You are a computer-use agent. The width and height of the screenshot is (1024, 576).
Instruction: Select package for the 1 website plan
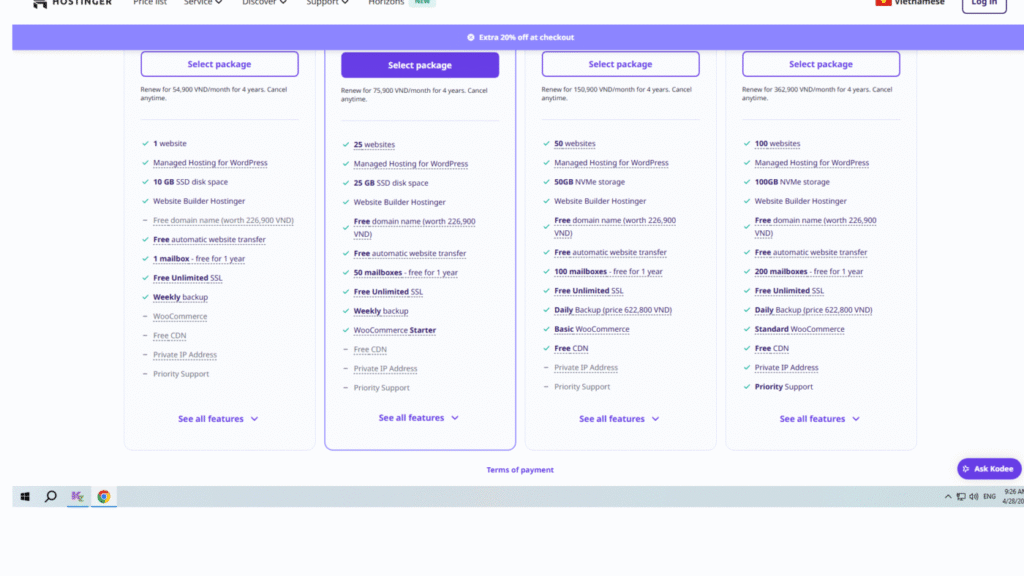pyautogui.click(x=219, y=64)
